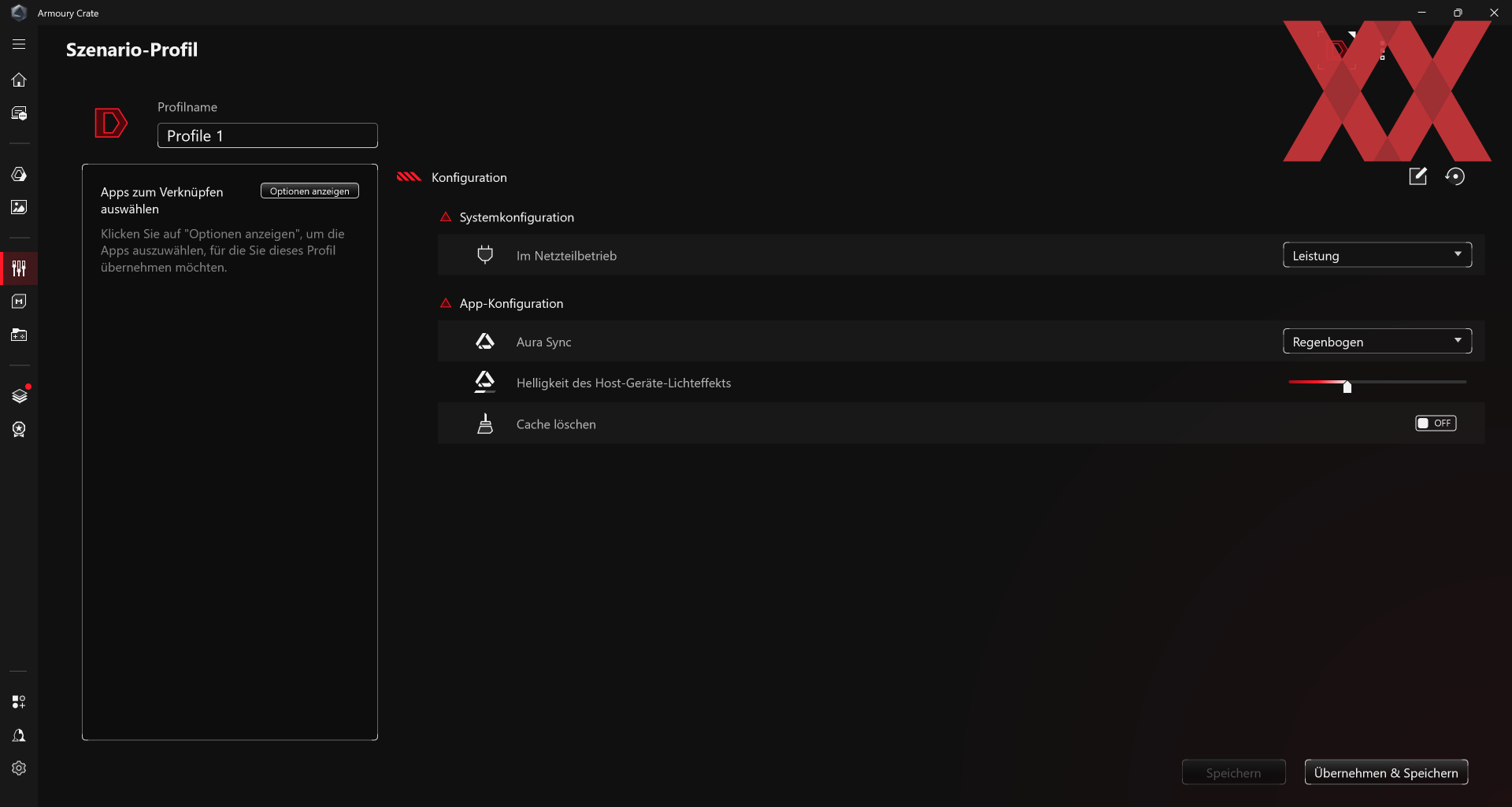1512x807 pixels.
Task: Open the image/wallpaper sidebar icon
Action: pos(19,207)
